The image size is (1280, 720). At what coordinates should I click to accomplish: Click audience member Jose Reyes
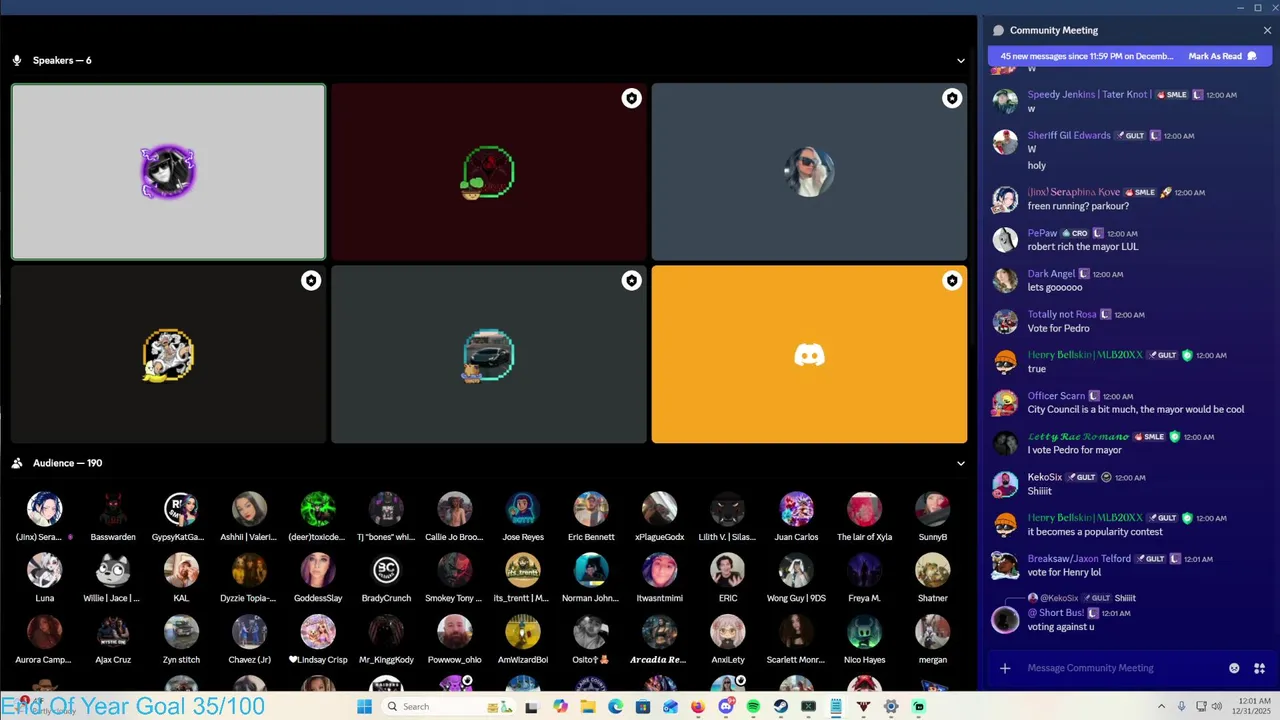pos(523,517)
